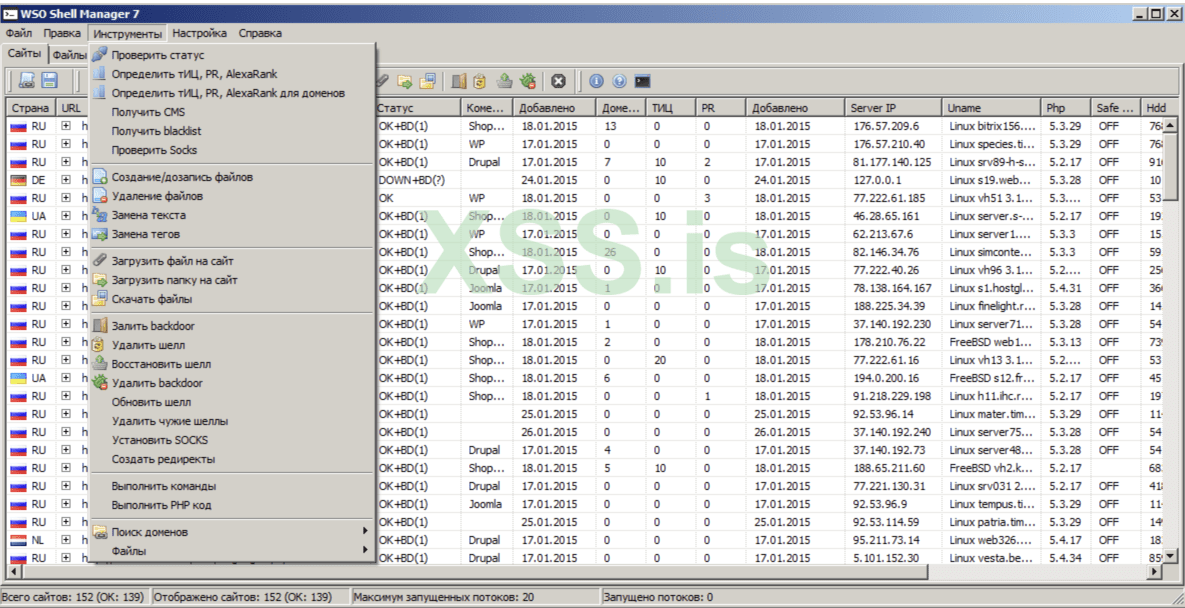1185x608 pixels.
Task: Click the floppy disk save icon in toolbar
Action: [x=49, y=81]
